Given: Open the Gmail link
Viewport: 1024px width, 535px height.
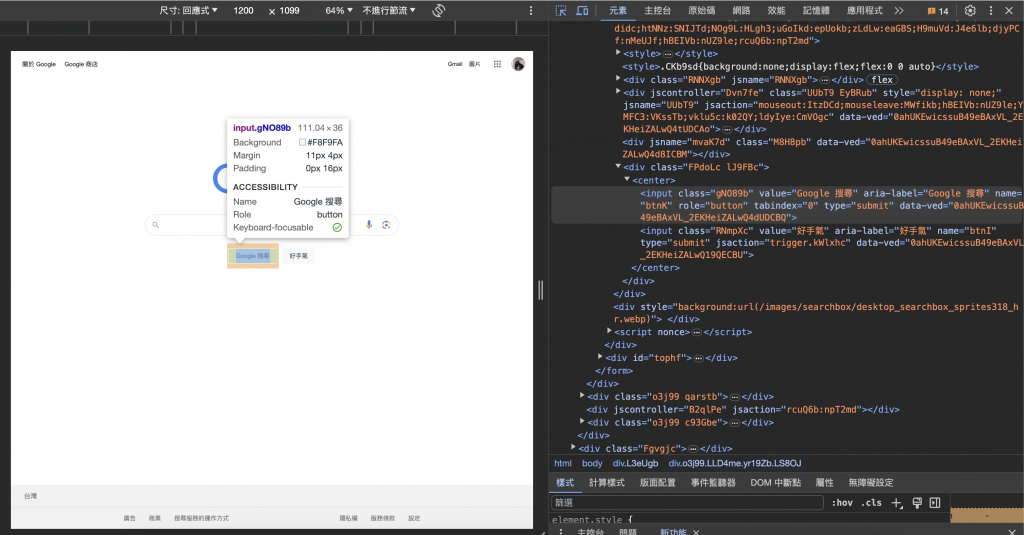Looking at the screenshot, I should 455,64.
